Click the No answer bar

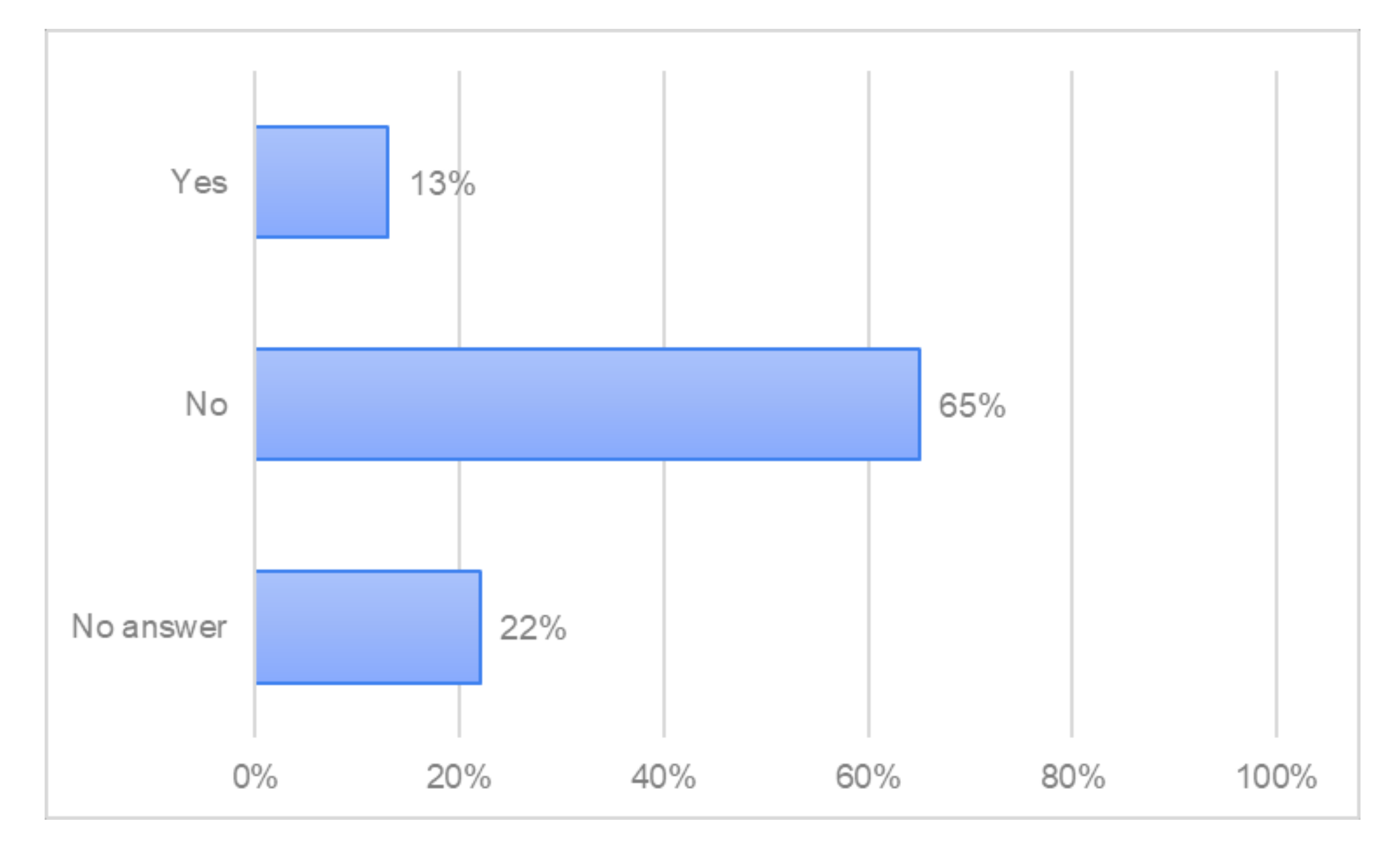pyautogui.click(x=368, y=627)
